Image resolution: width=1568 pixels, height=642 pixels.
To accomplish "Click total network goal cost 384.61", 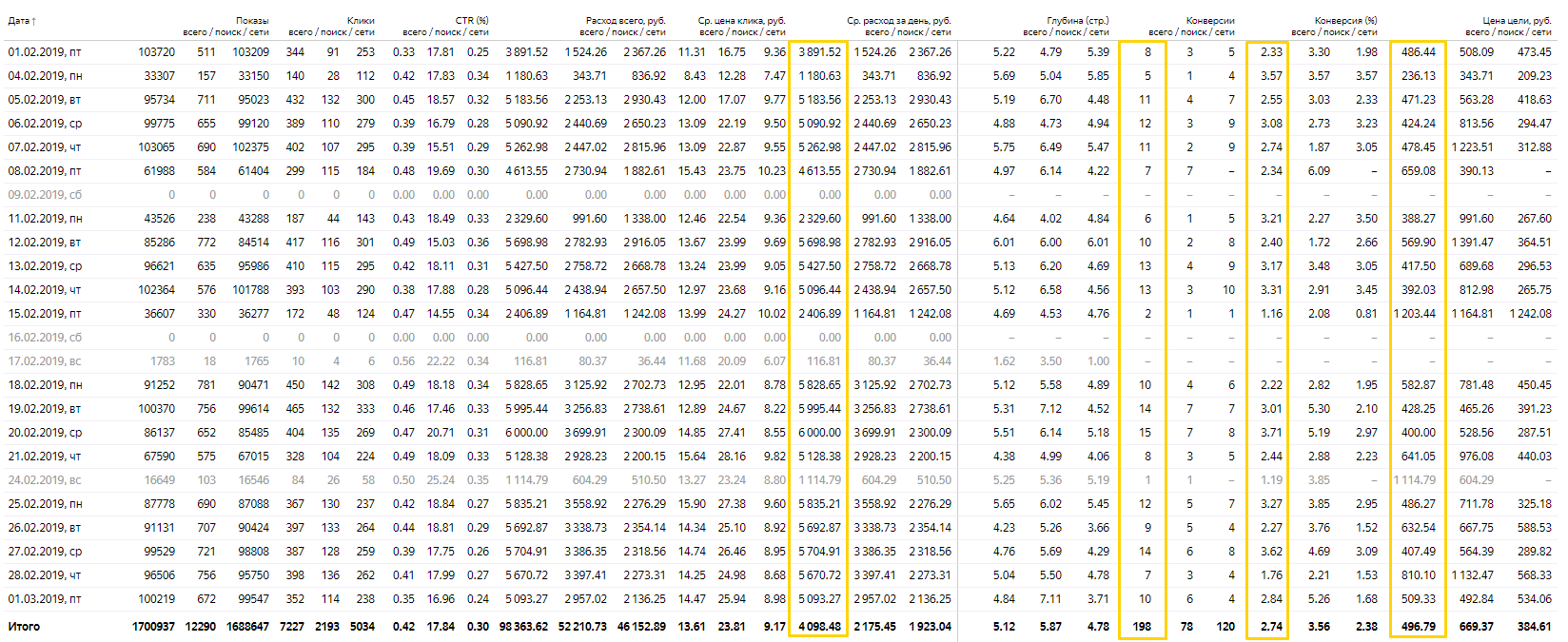I will coord(1534,627).
